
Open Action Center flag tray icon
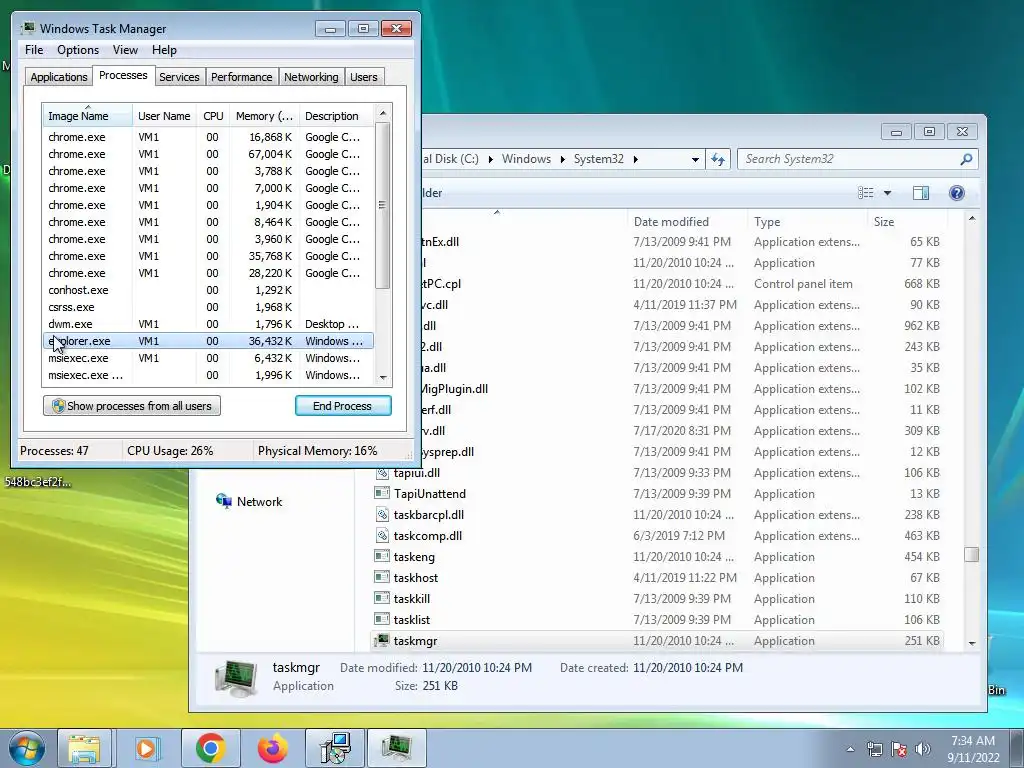899,749
